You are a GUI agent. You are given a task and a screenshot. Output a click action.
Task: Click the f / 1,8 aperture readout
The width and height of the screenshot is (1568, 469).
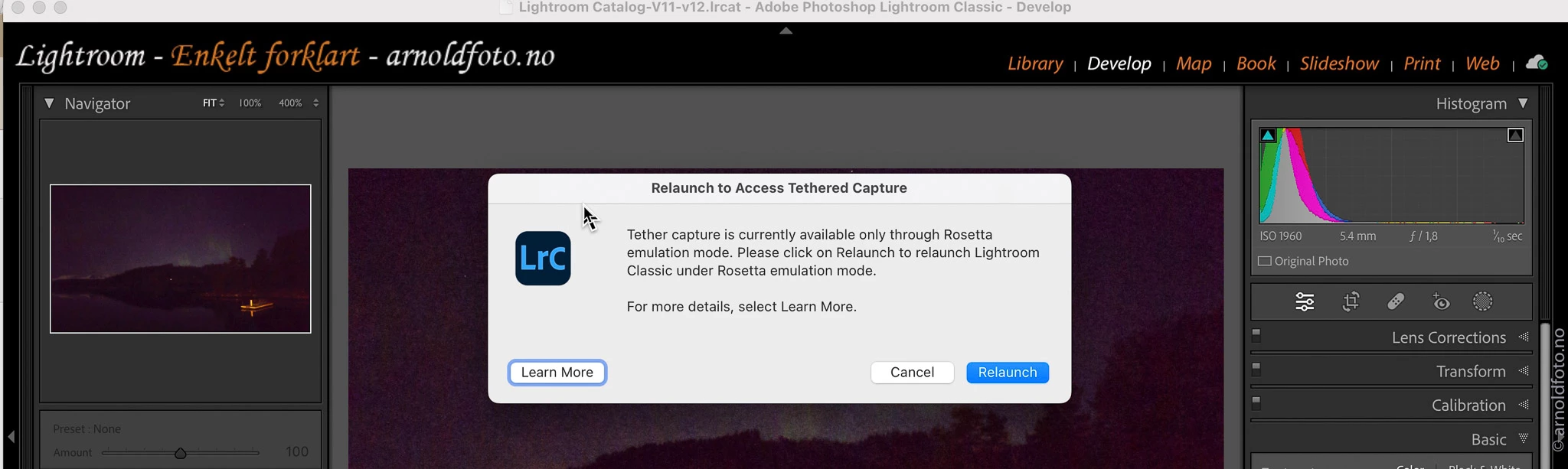(1423, 236)
